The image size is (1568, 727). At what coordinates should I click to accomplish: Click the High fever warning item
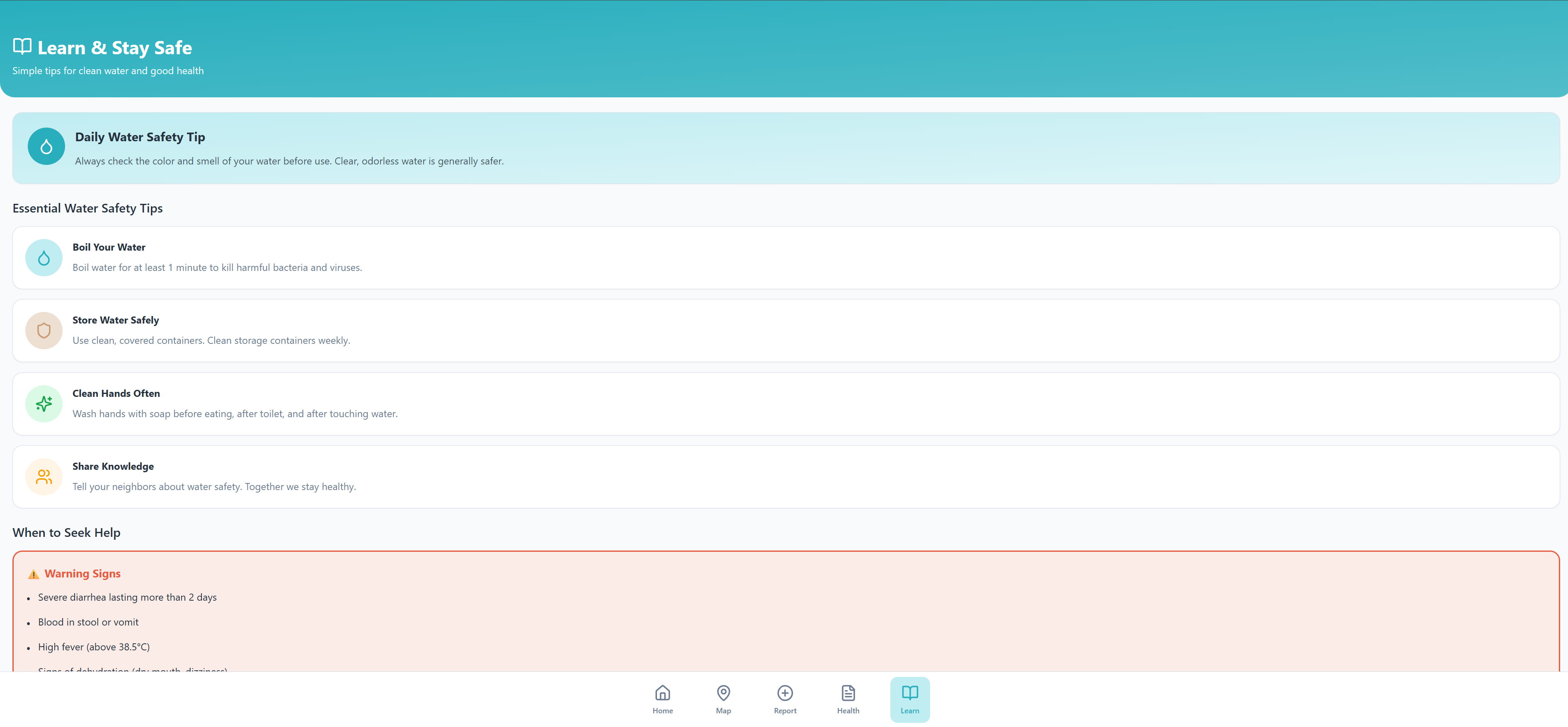pyautogui.click(x=94, y=647)
